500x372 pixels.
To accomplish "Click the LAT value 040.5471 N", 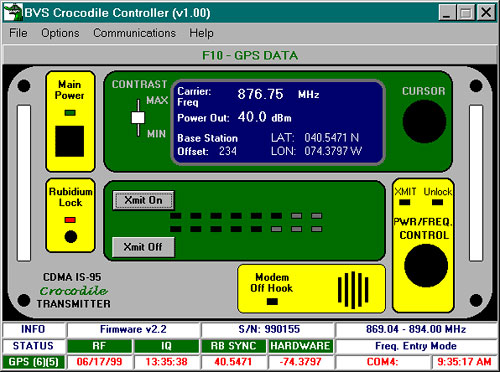I will click(331, 137).
